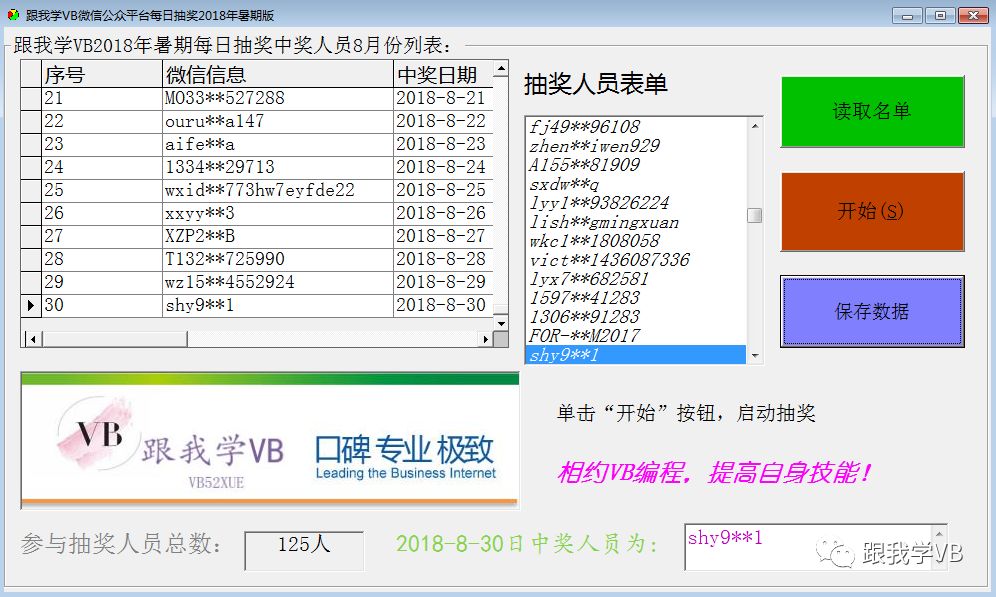Click the green 读取名单 button
Screen dimensions: 996x597
[x=872, y=112]
